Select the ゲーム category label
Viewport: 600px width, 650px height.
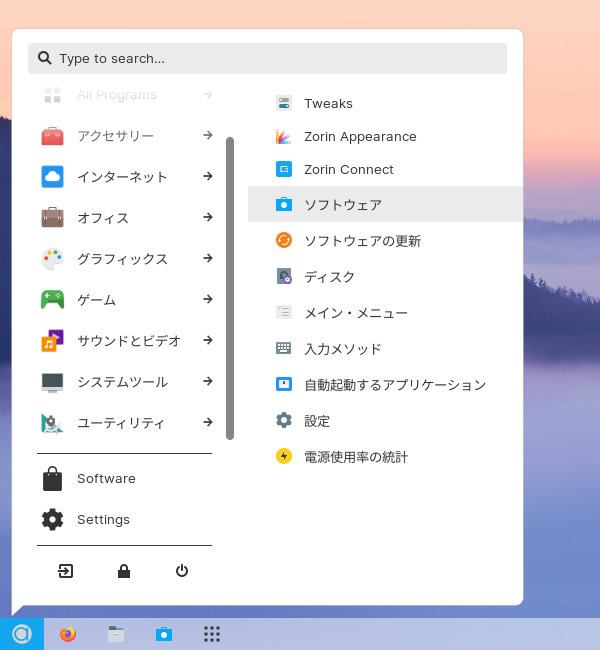[97, 300]
